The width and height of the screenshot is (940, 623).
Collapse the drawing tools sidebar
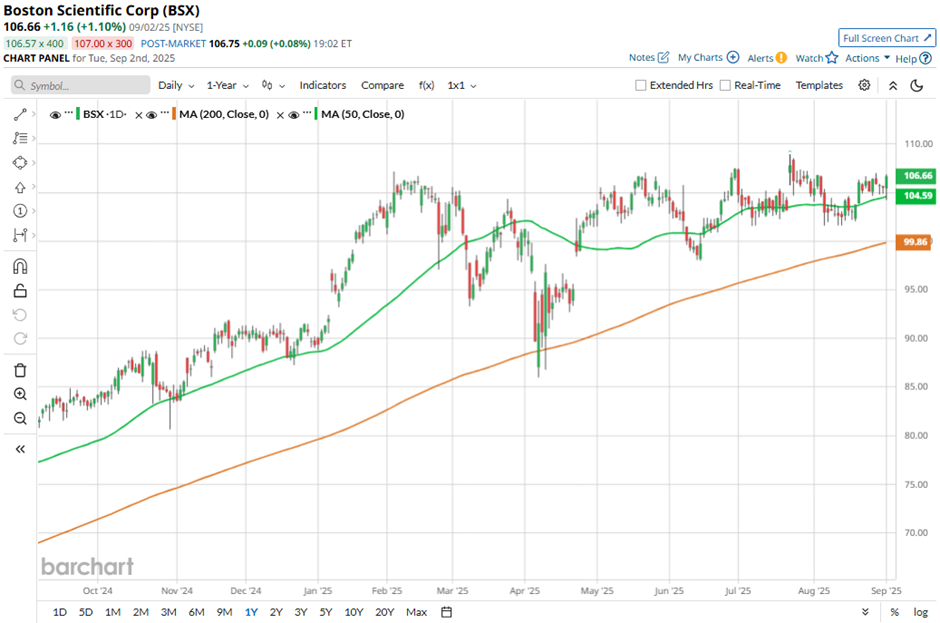pos(20,449)
